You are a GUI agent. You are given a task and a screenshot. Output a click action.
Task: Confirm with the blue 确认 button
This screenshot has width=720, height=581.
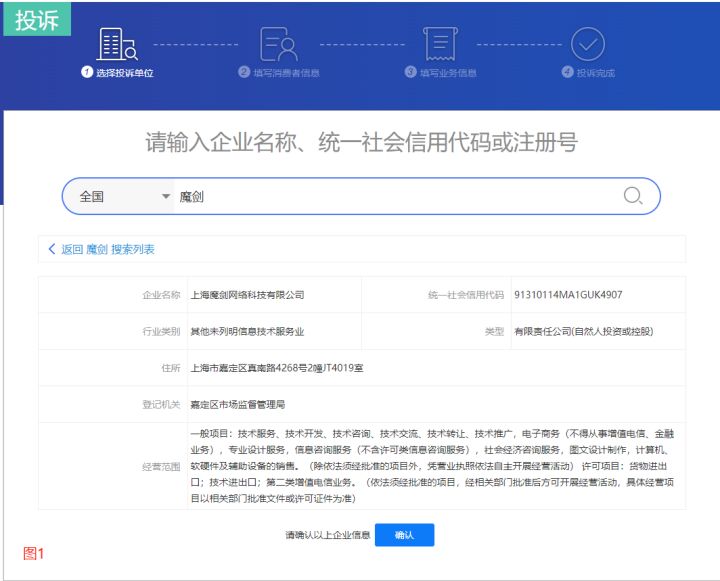(404, 535)
